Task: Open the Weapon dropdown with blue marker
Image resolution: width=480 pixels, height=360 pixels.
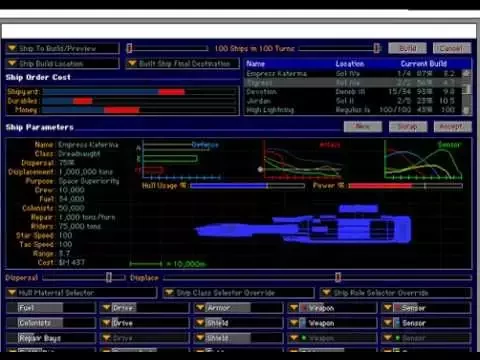Action: click(332, 323)
